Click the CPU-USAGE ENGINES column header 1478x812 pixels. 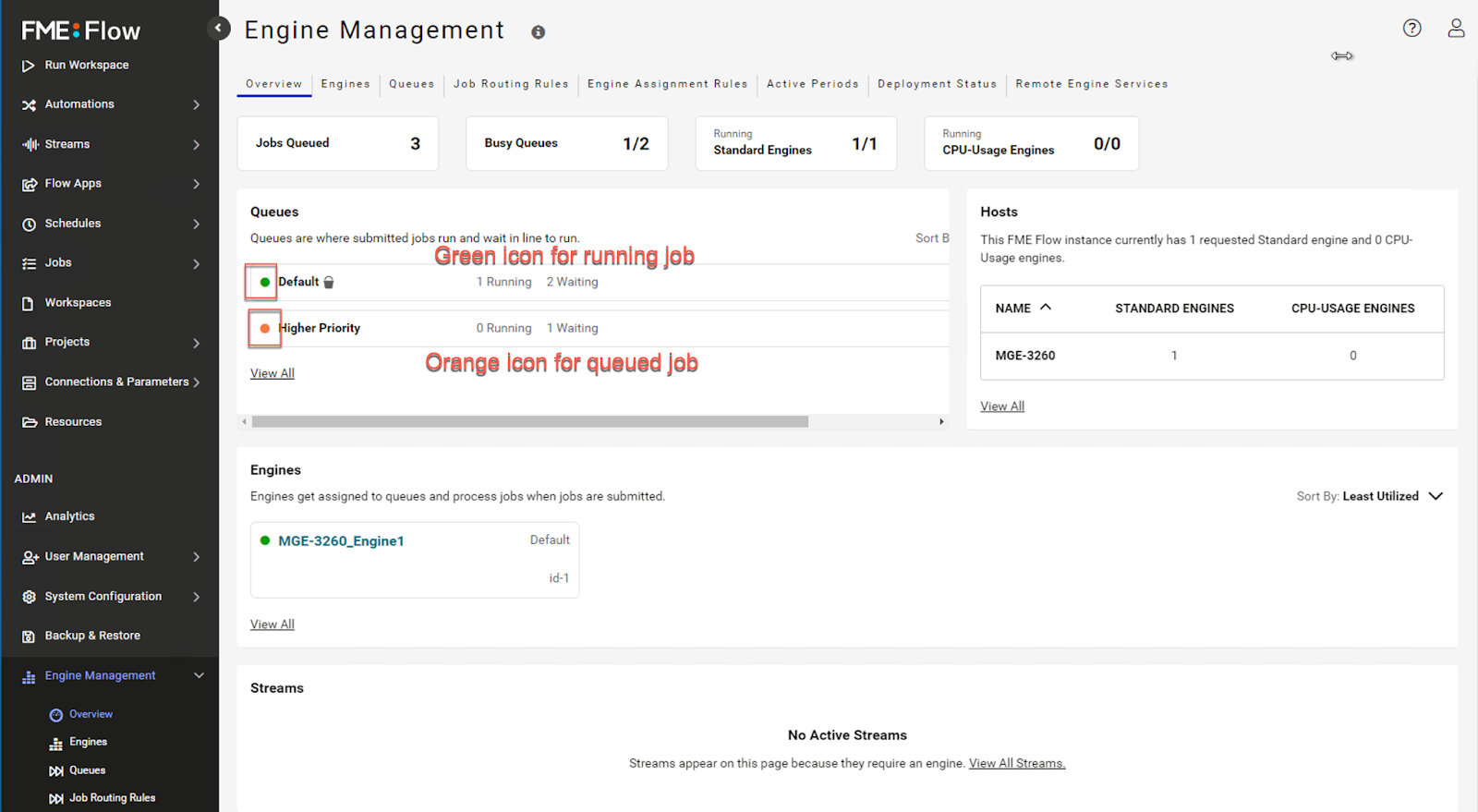1352,309
